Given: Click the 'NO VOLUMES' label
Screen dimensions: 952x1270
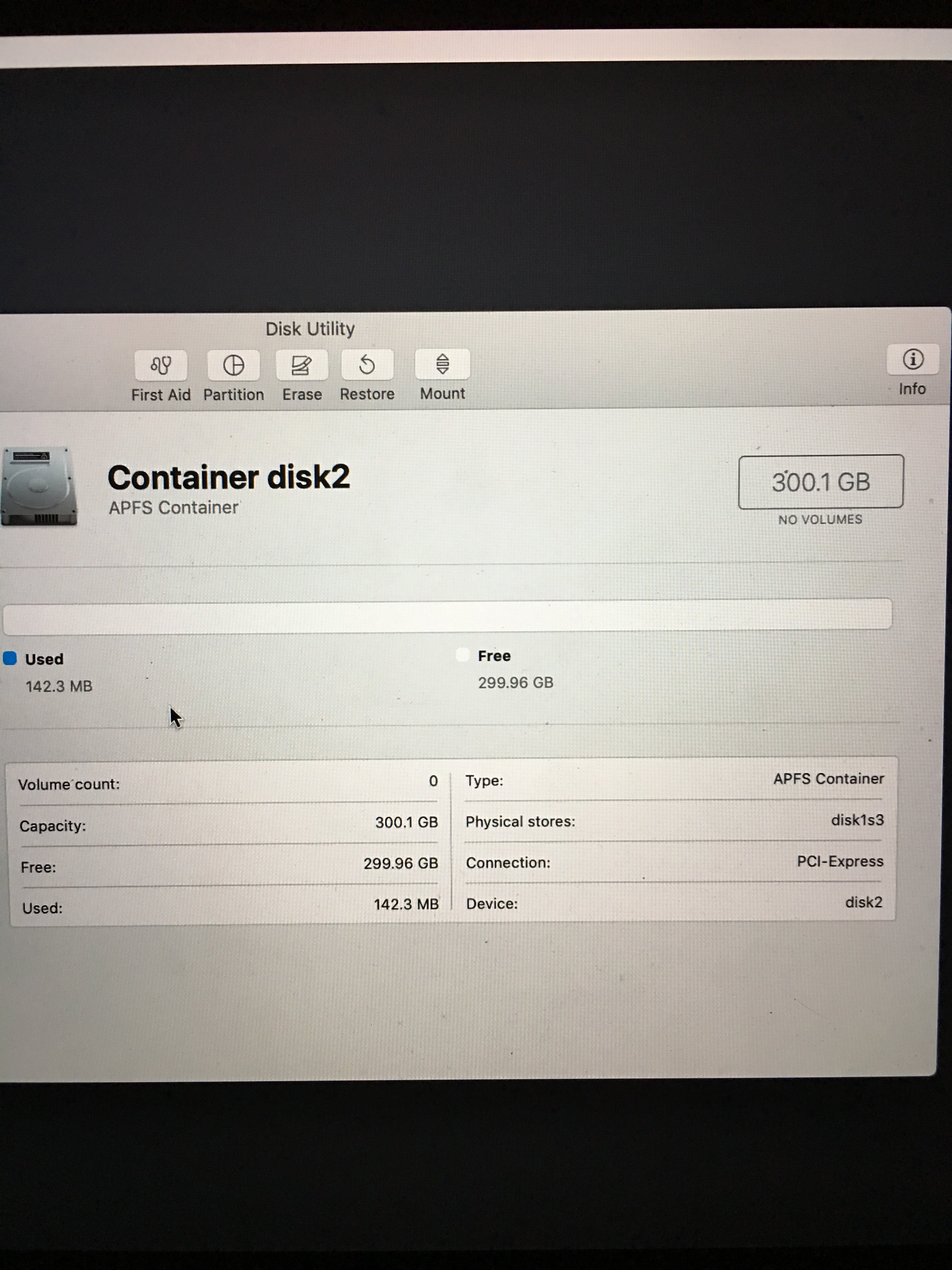Looking at the screenshot, I should pyautogui.click(x=820, y=519).
